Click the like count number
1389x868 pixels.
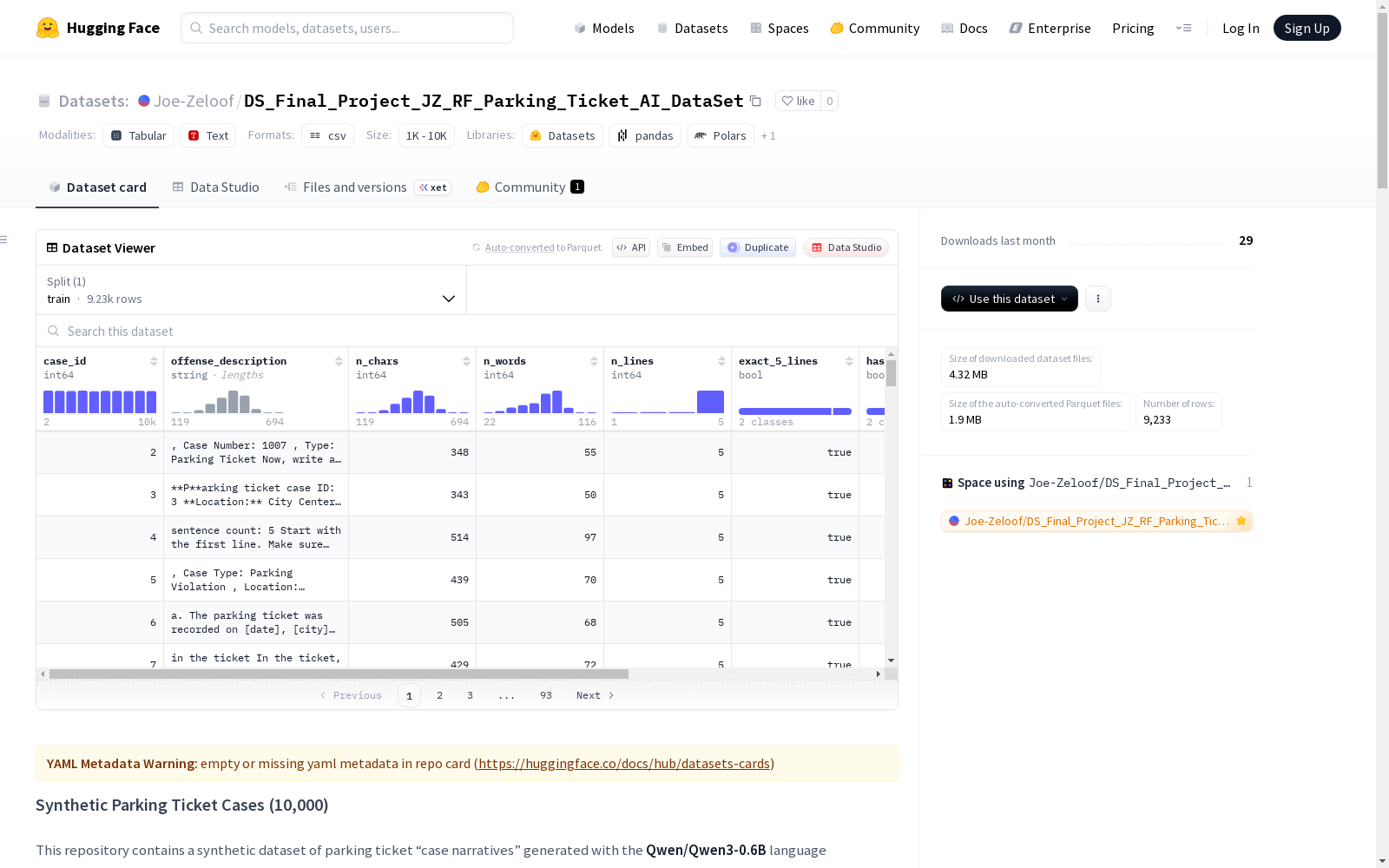tap(830, 101)
